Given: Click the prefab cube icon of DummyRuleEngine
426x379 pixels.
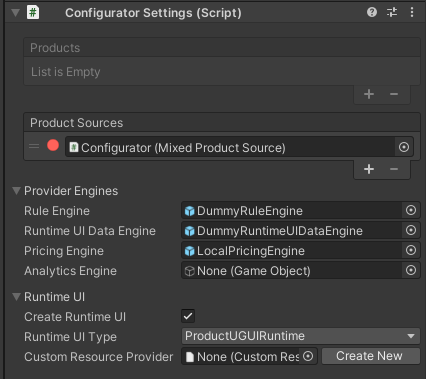Looking at the screenshot, I should [x=189, y=211].
